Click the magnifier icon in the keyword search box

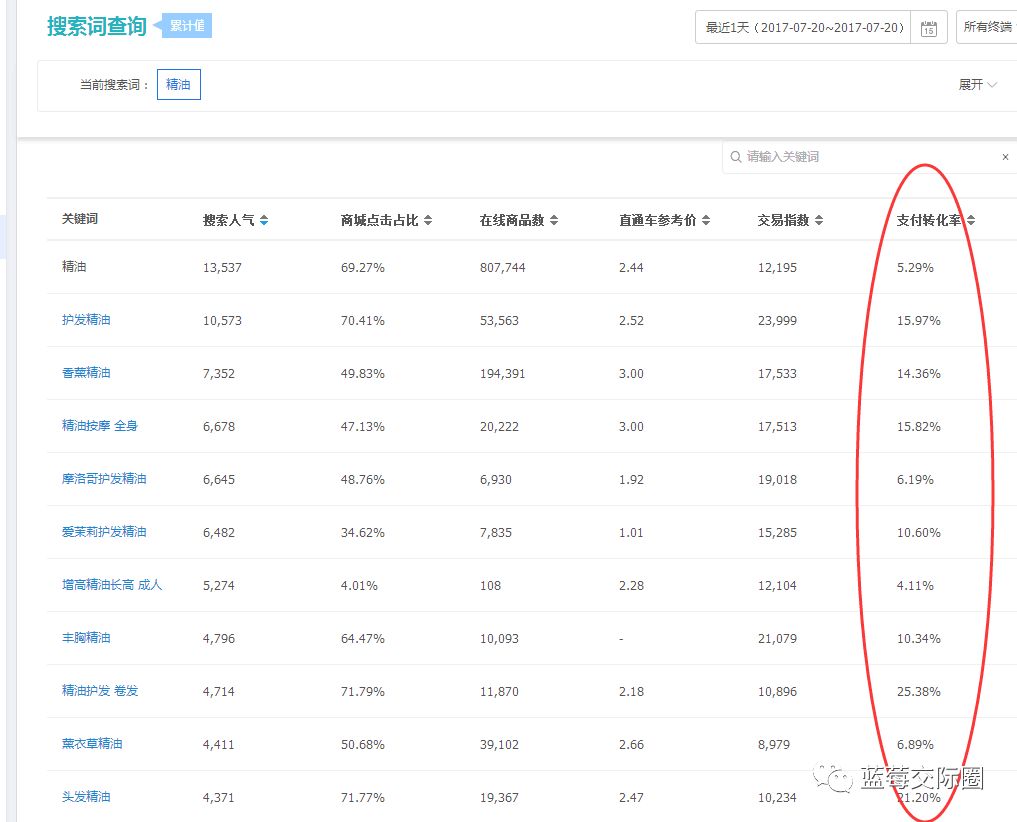(x=733, y=157)
